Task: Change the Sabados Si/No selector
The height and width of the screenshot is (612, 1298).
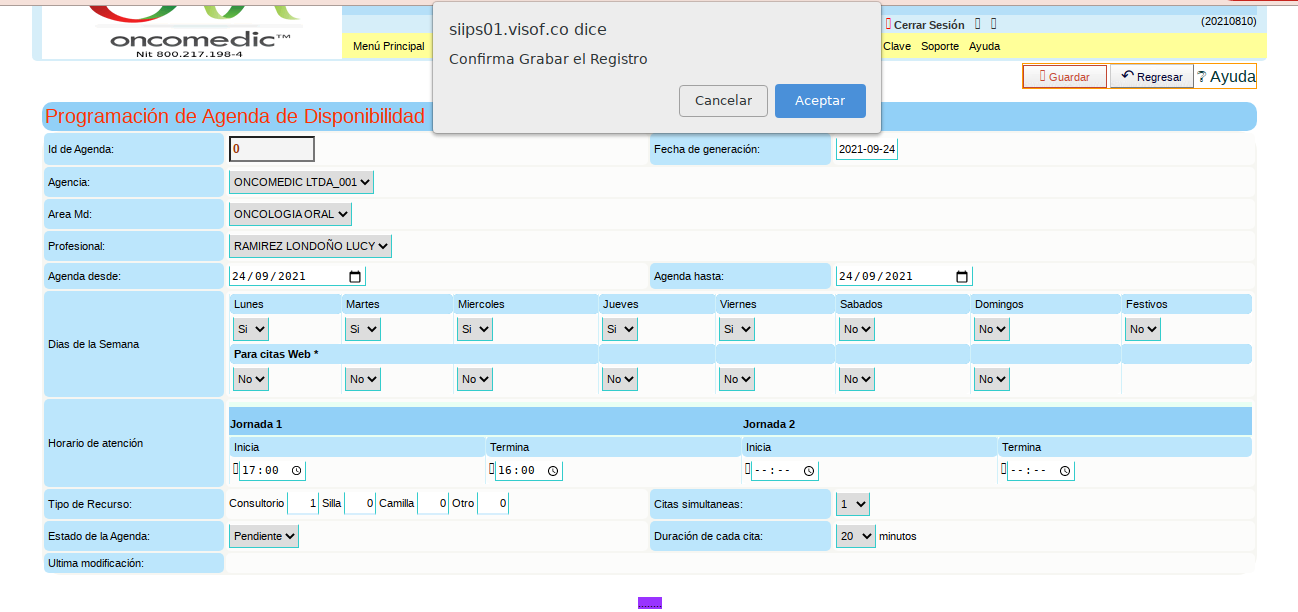Action: pos(856,329)
